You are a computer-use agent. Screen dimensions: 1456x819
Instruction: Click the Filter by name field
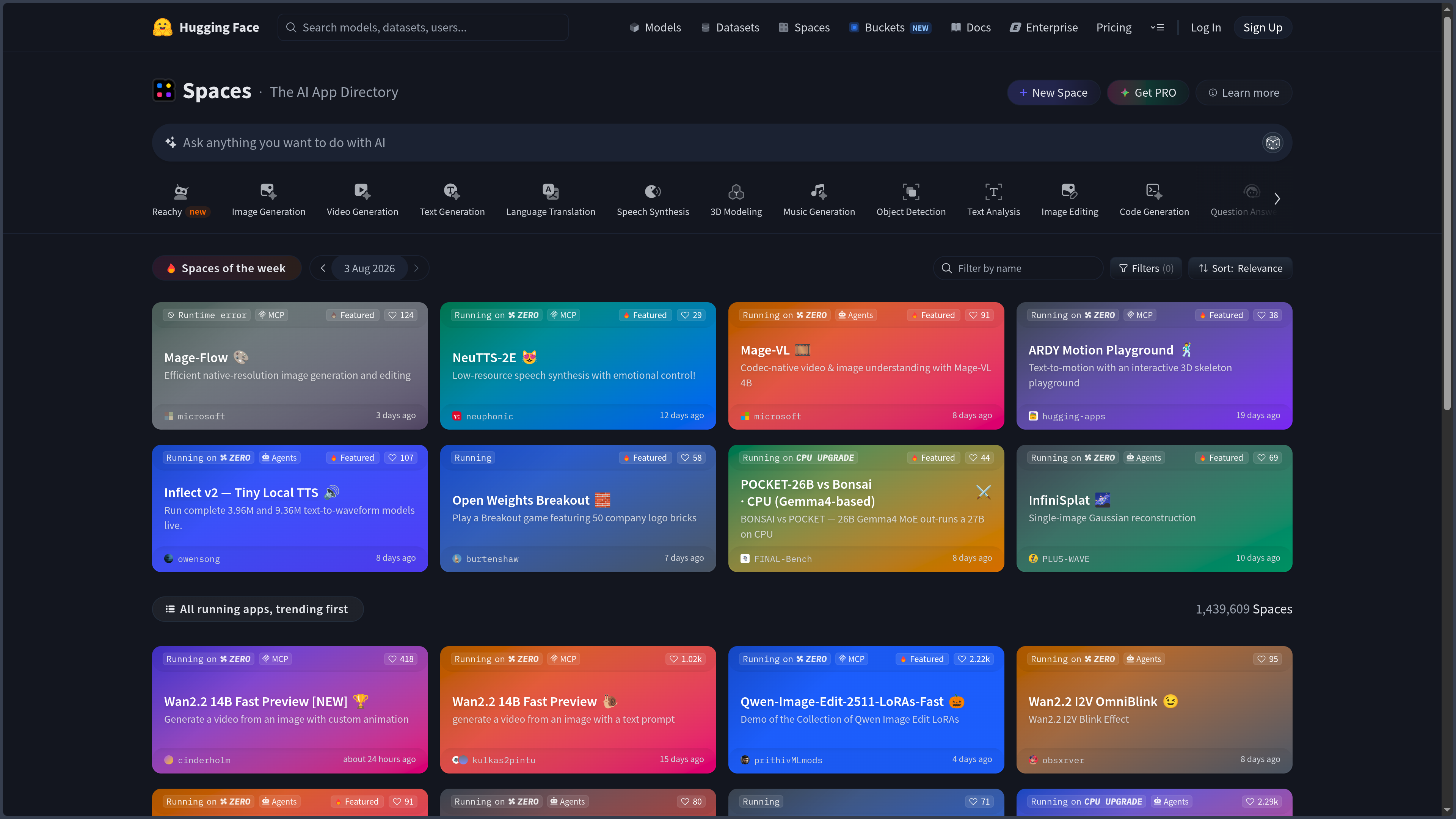click(1018, 268)
